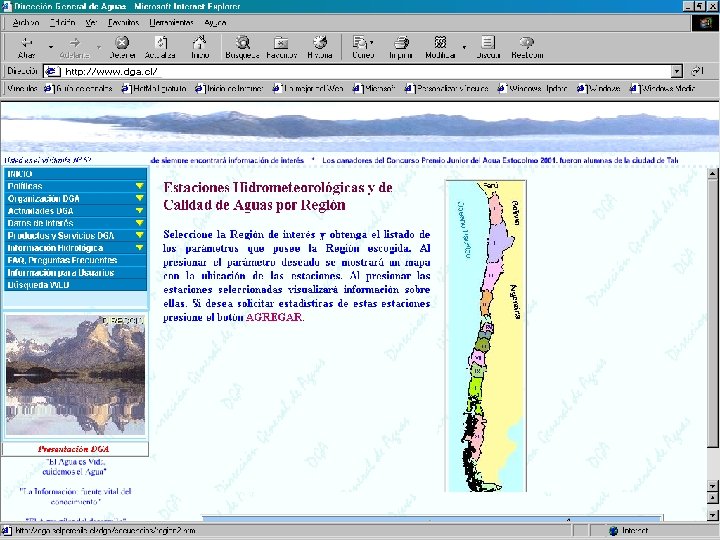Click the Modificar edit toolbar icon
This screenshot has height=540, width=720.
pyautogui.click(x=440, y=43)
